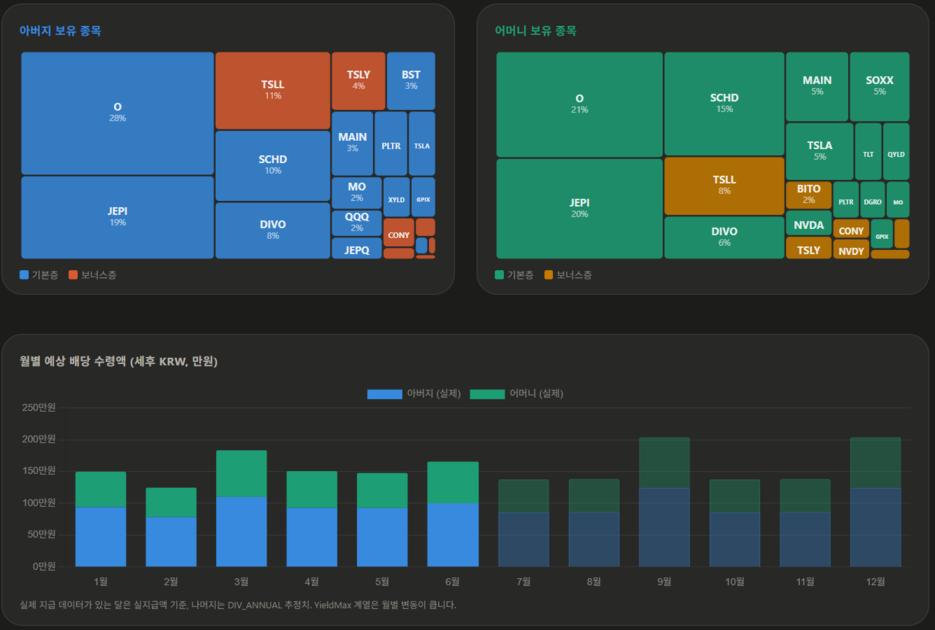Viewport: 935px width, 630px height.
Task: Select the TSLY 4% tile in father's holdings
Action: (358, 81)
